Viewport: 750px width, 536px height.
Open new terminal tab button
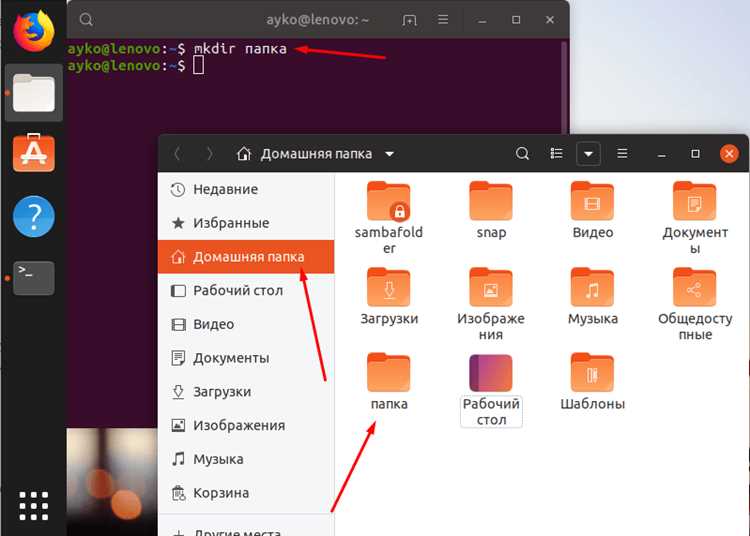pyautogui.click(x=409, y=20)
